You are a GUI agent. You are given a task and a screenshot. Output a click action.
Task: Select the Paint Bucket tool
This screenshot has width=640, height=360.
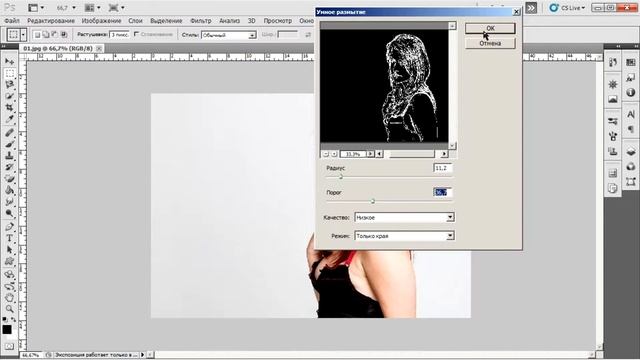click(9, 190)
